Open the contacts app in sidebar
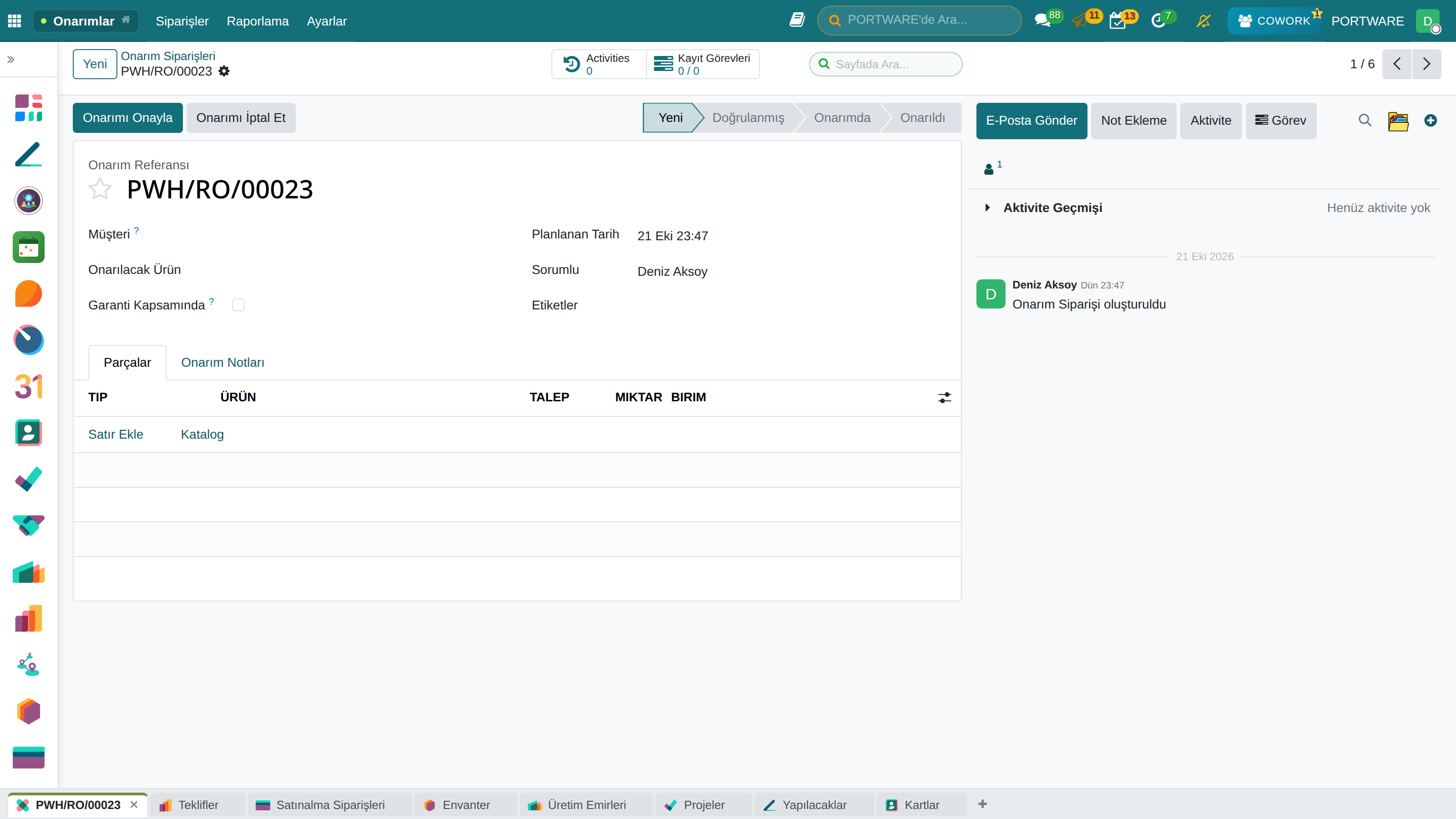This screenshot has width=1456, height=819. click(x=28, y=433)
